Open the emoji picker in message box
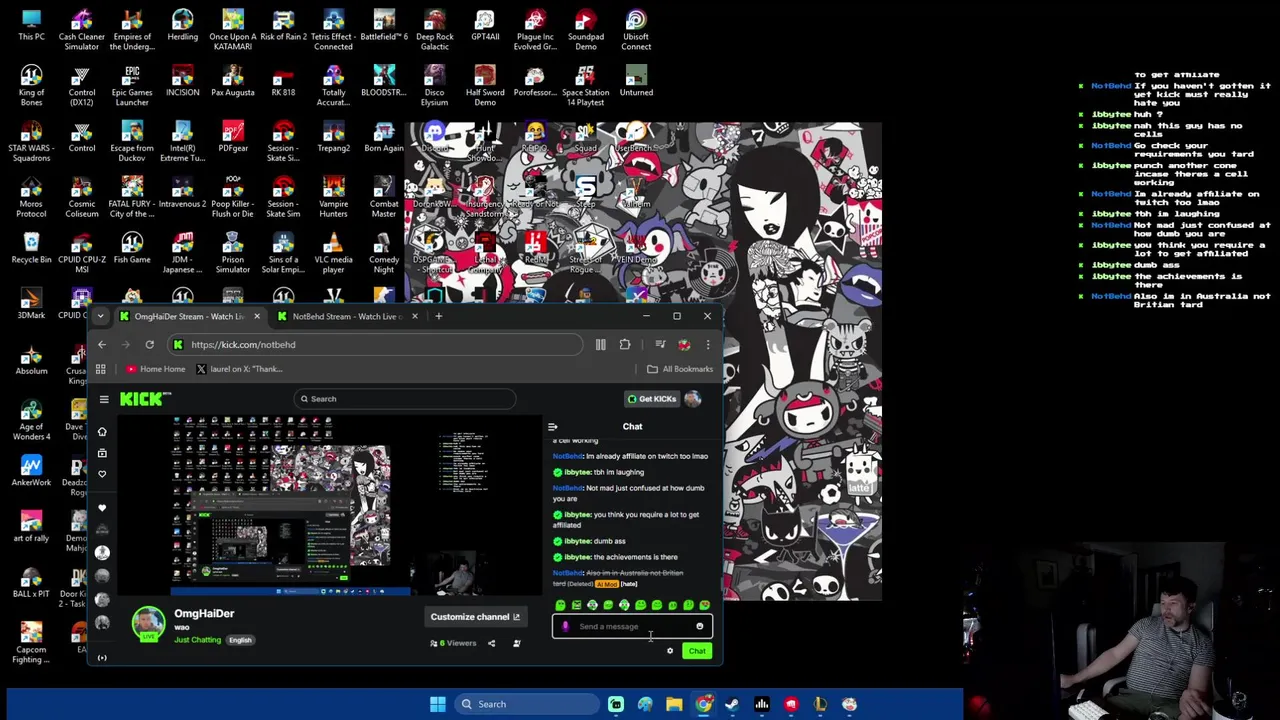 [x=700, y=626]
